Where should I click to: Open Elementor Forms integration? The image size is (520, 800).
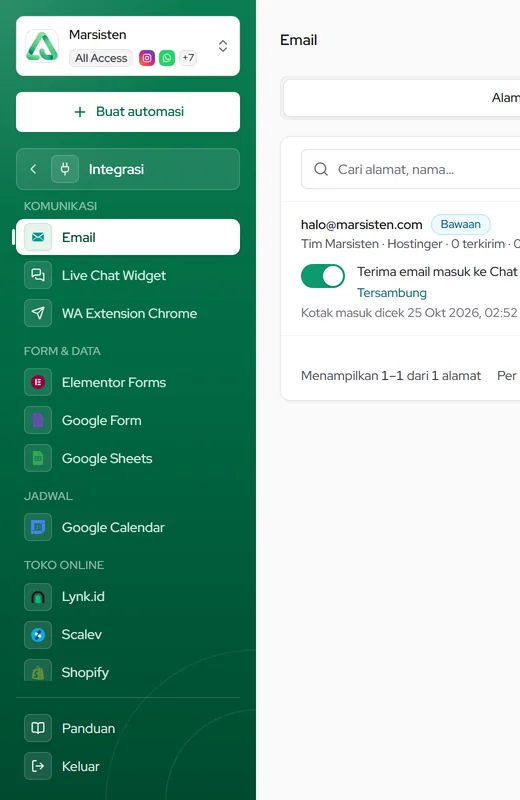point(128,382)
